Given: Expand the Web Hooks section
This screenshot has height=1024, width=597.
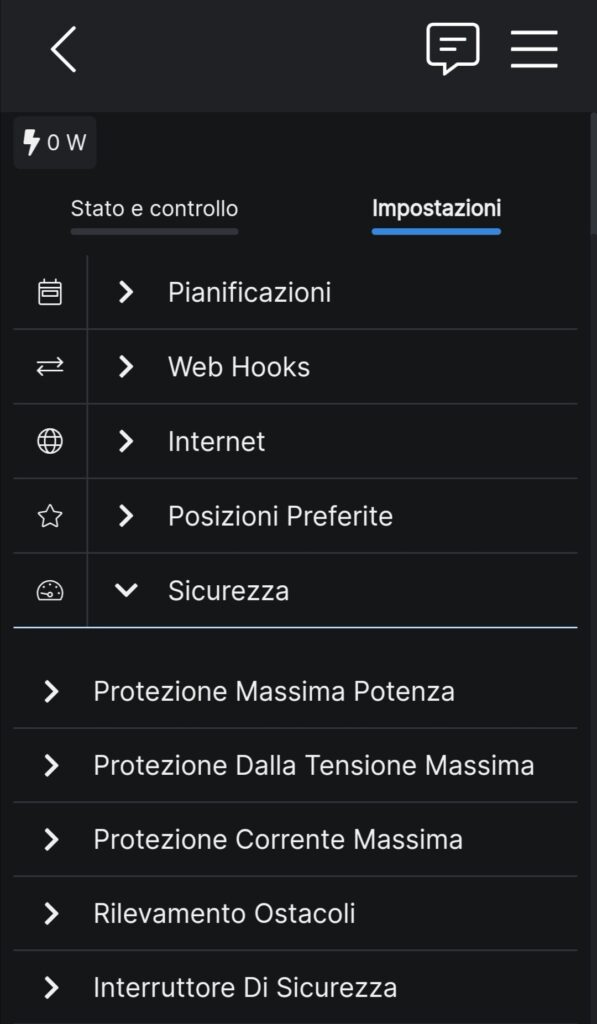Looking at the screenshot, I should pyautogui.click(x=333, y=367).
